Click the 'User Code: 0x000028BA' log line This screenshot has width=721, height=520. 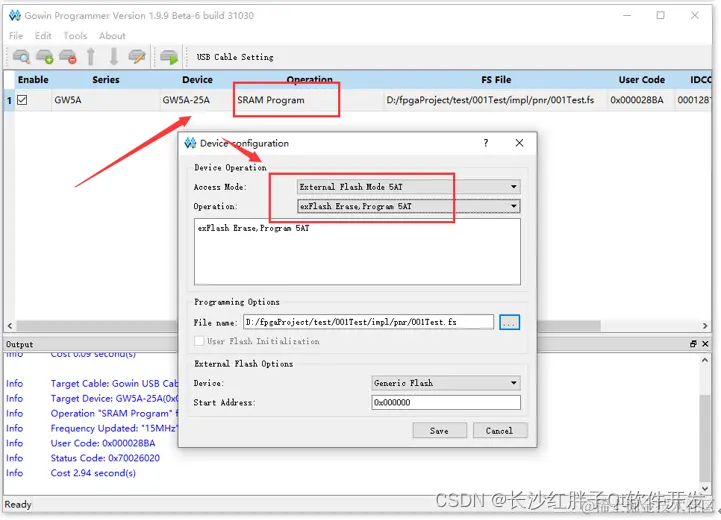pos(103,443)
